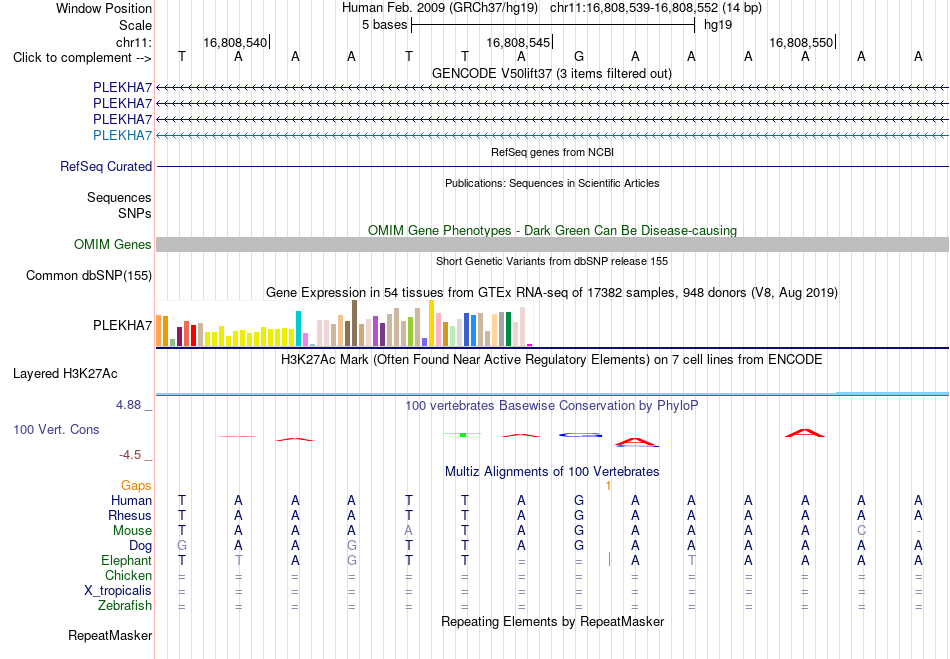Screen dimensions: 950x659
Task: Open the RefSeq Curated track label
Action: coord(106,166)
